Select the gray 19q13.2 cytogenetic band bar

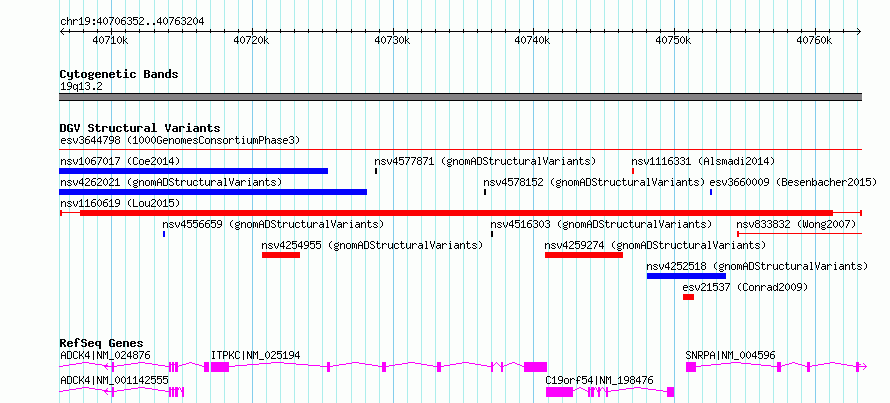[460, 97]
